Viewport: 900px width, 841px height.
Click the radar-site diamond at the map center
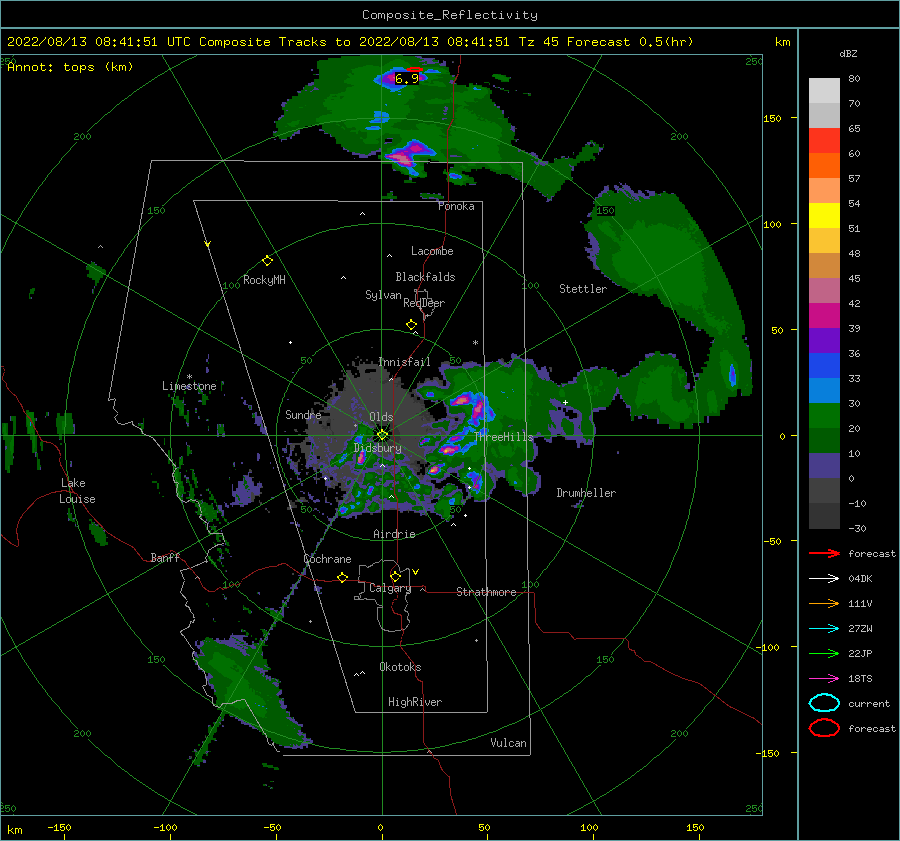coord(382,435)
